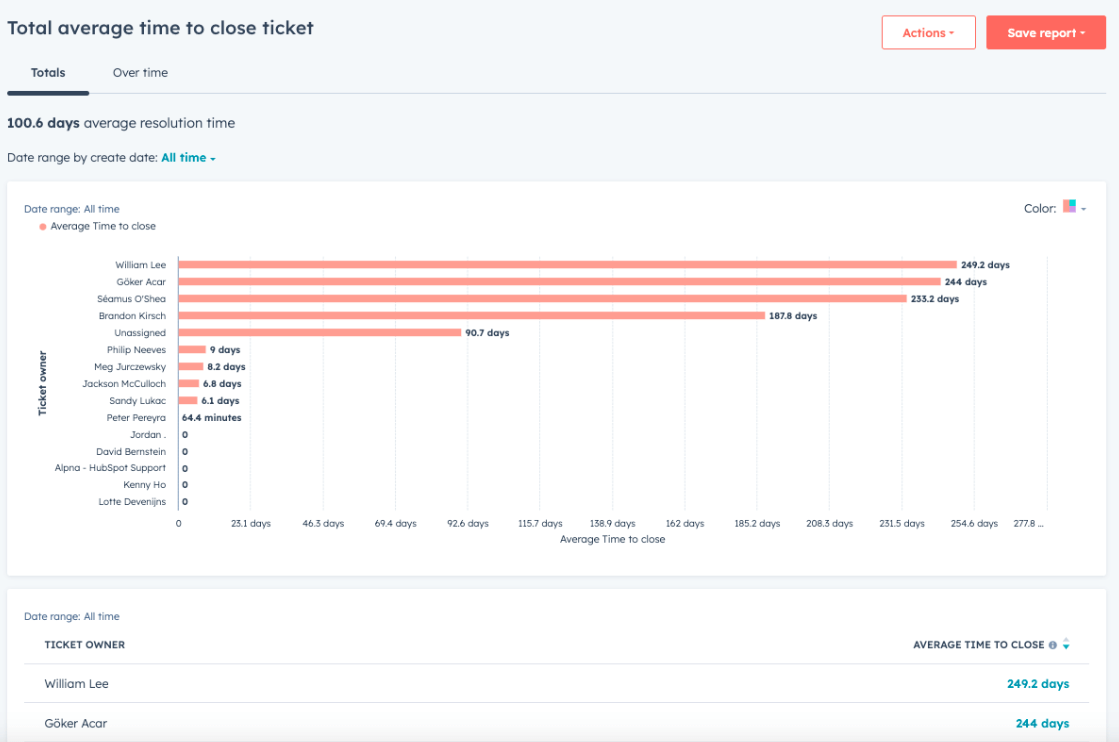The width and height of the screenshot is (1119, 742).
Task: Click the Göker Acar bar in chart
Action: 560,282
